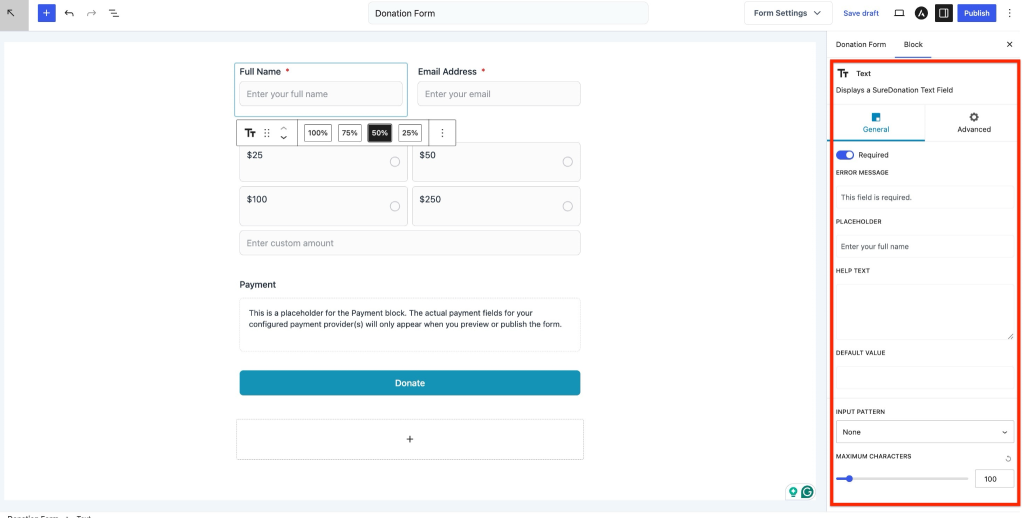Click the Donation Form title field
The height and width of the screenshot is (518, 1024).
(508, 13)
